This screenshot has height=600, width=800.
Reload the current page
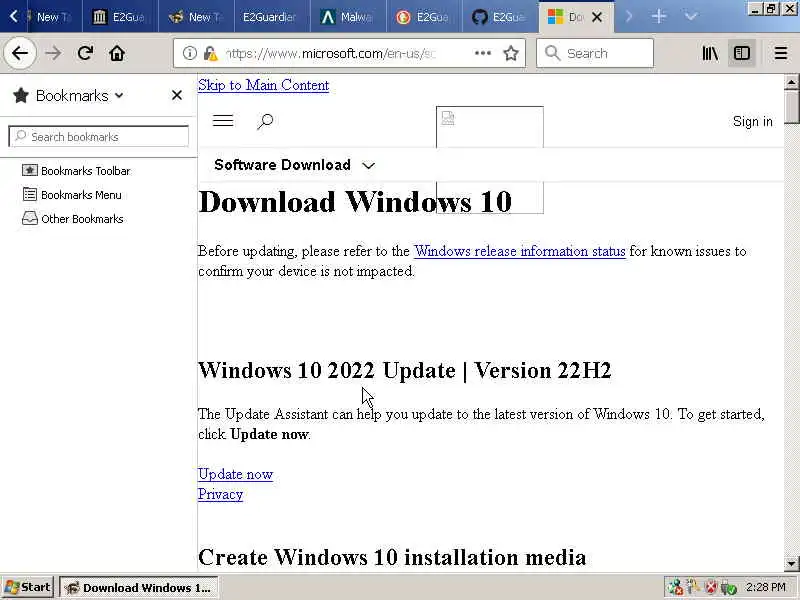click(85, 53)
